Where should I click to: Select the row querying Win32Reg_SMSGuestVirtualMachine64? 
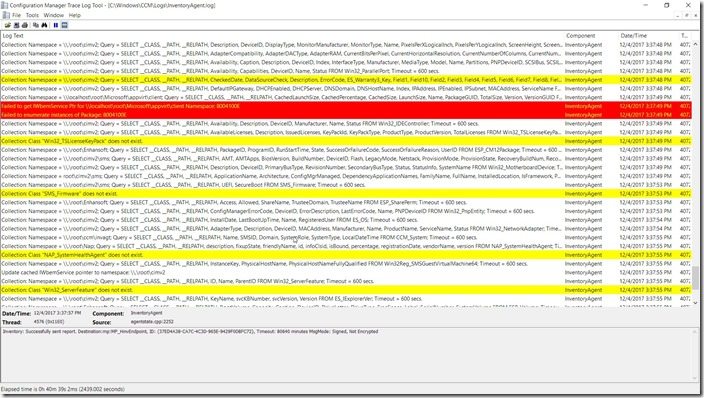click(346, 264)
